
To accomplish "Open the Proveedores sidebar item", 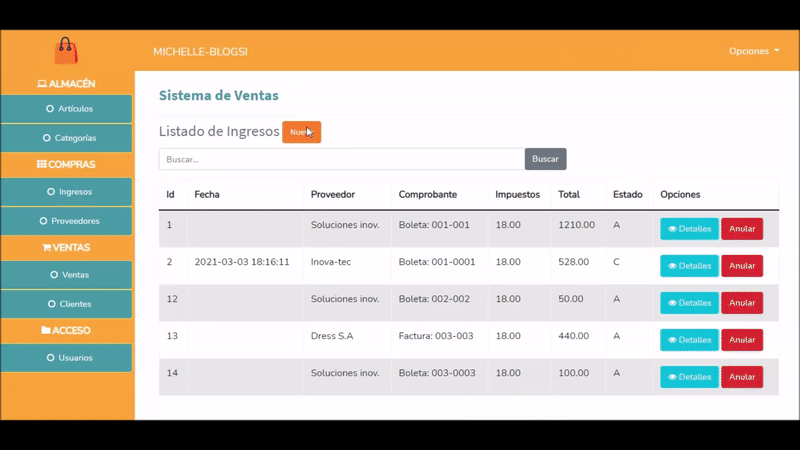I will pos(67,220).
